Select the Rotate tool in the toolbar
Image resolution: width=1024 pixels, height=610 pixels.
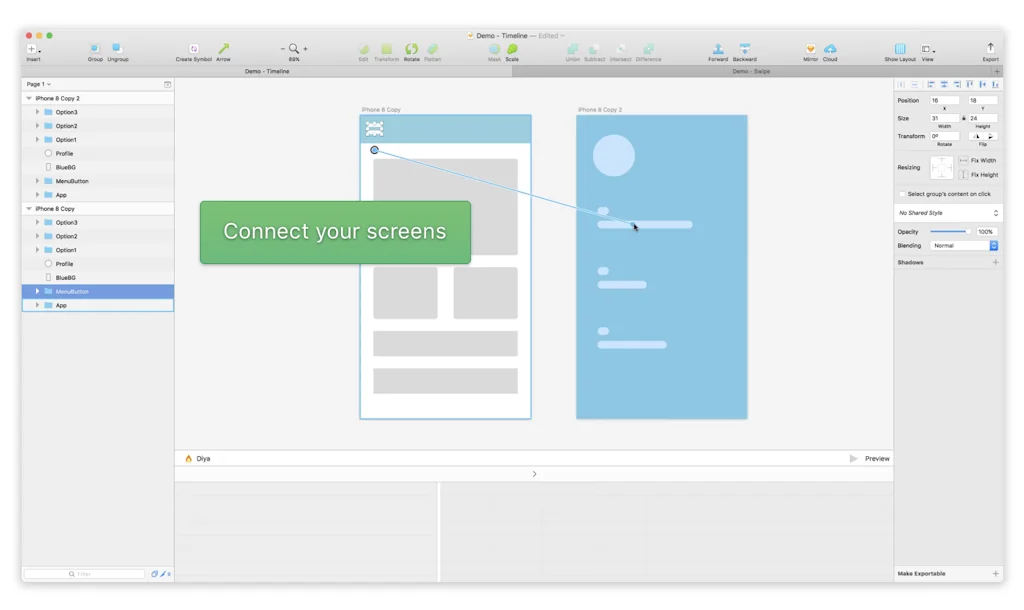coord(412,48)
